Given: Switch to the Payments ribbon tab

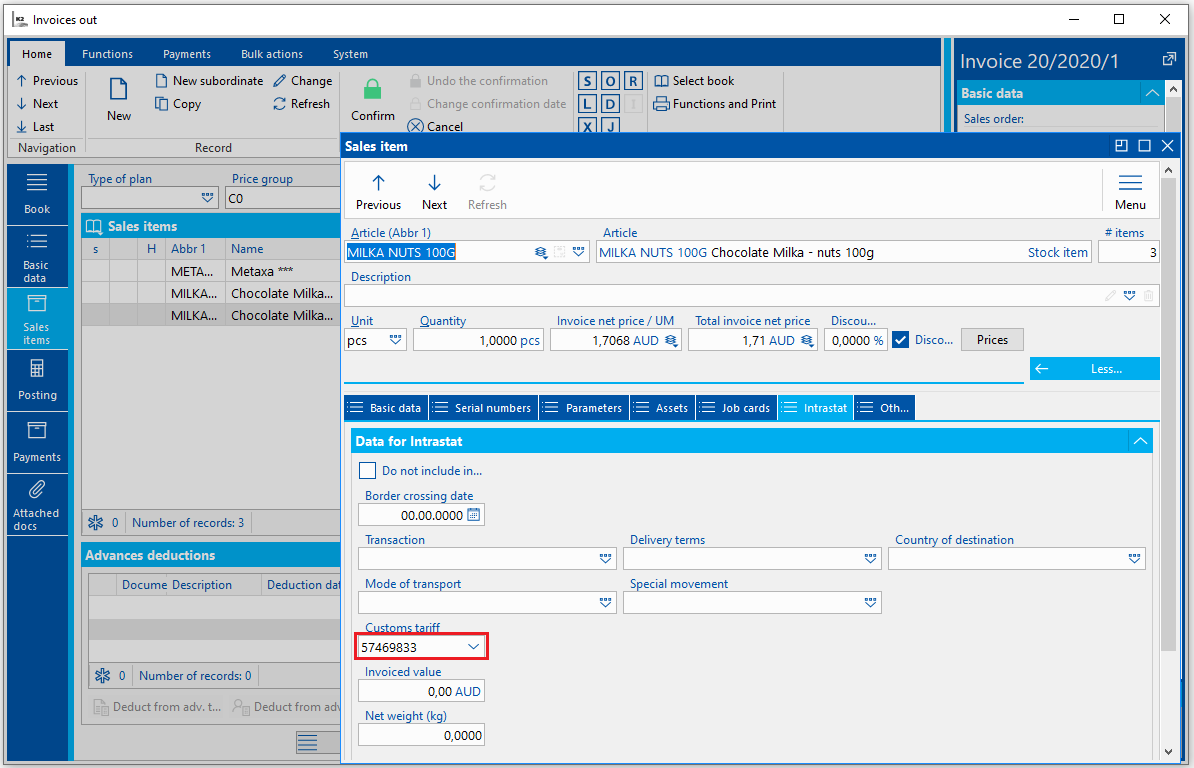Looking at the screenshot, I should [x=187, y=54].
